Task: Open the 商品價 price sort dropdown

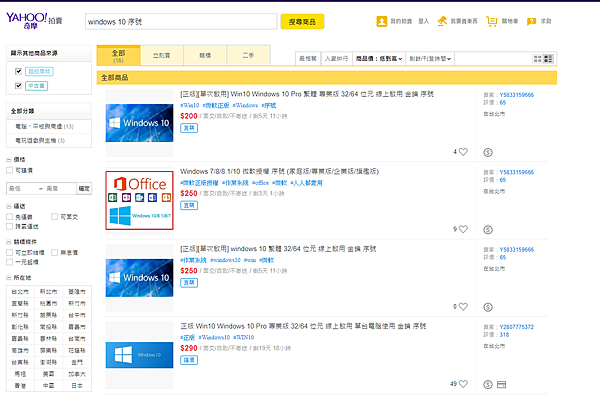Action: [379, 59]
